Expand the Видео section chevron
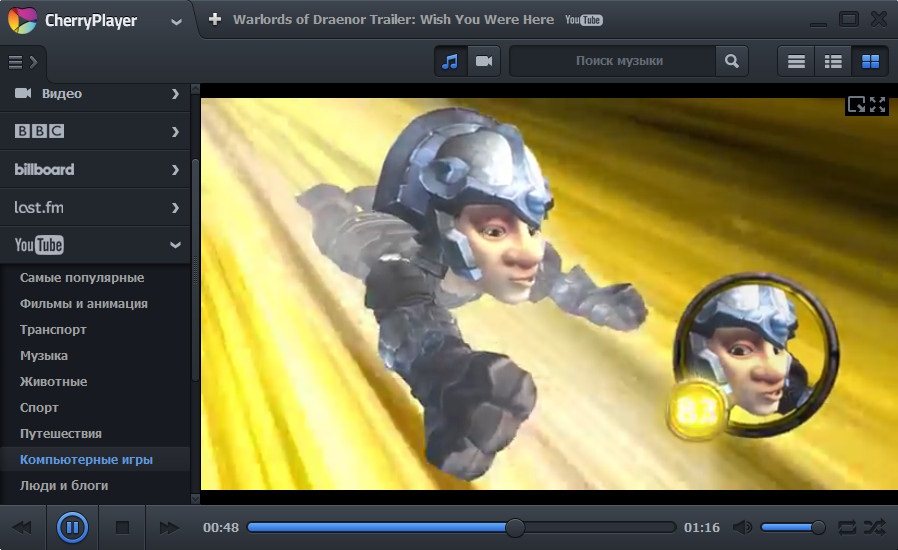 [175, 94]
